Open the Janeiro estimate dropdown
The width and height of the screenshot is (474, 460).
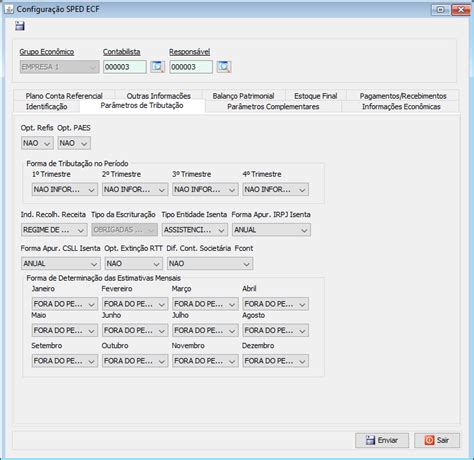coord(65,304)
